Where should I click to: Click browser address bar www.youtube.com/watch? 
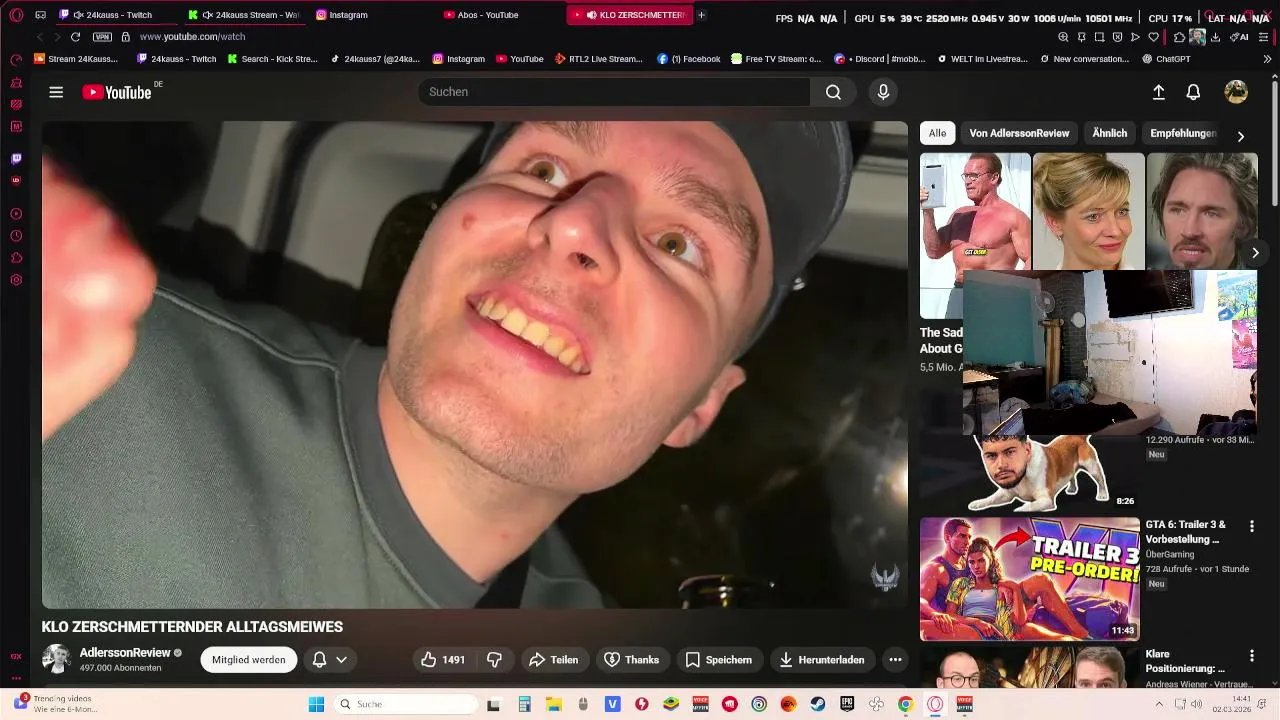coord(192,37)
